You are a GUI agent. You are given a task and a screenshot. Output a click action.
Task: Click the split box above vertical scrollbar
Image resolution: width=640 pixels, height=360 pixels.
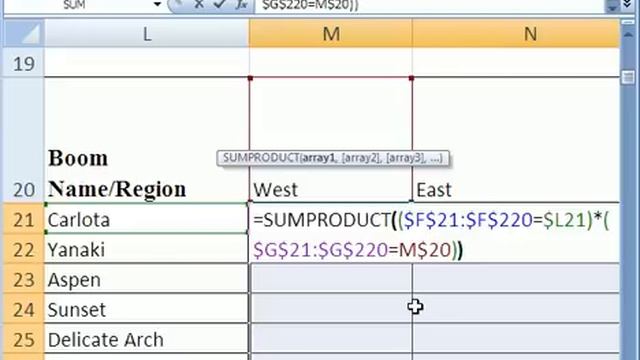click(628, 22)
